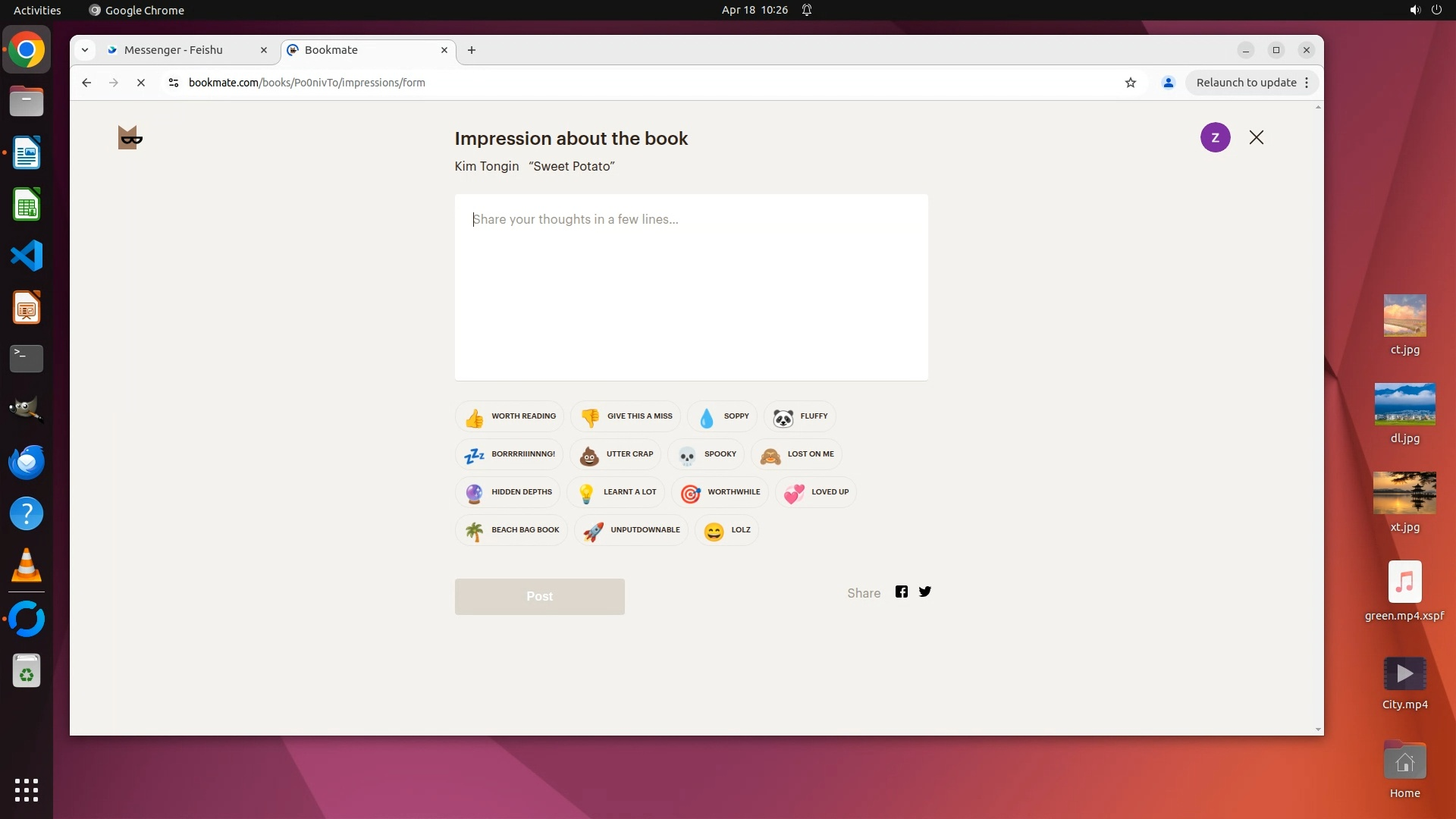The image size is (1456, 819).
Task: Click Relaunch to update button
Action: (1246, 83)
